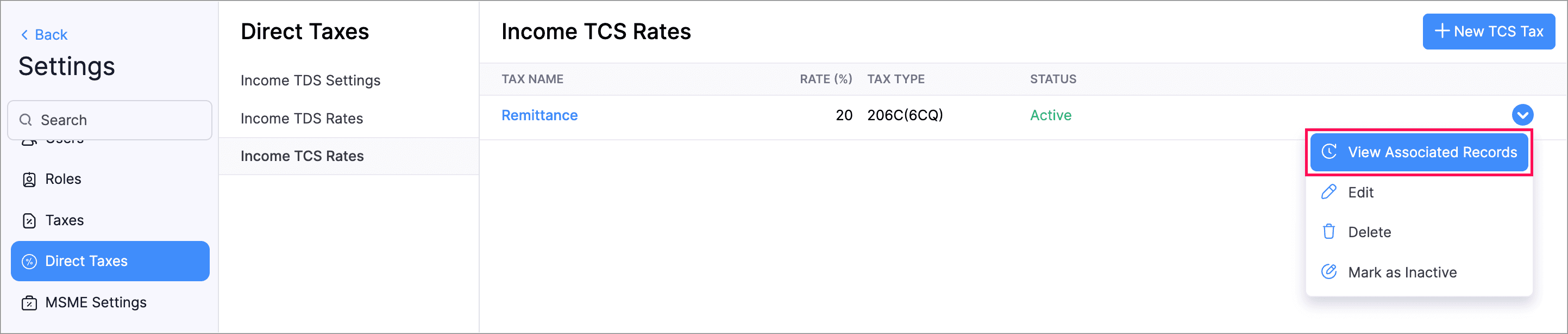The width and height of the screenshot is (1568, 334).
Task: Click the trash Delete icon
Action: click(x=1329, y=232)
